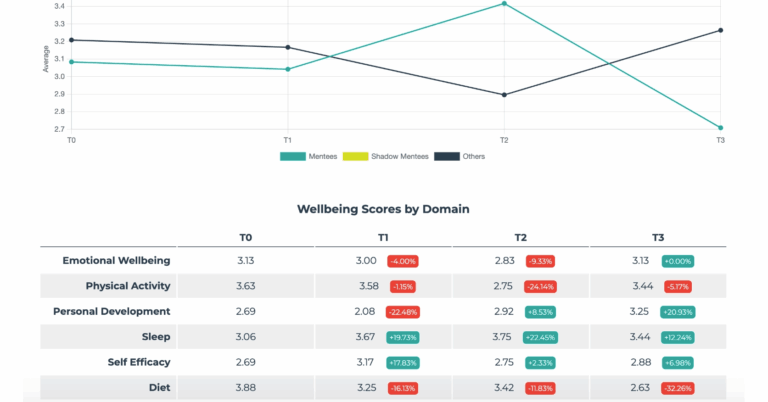Toggle the Mentees legend swatch
The image size is (768, 402).
point(293,156)
